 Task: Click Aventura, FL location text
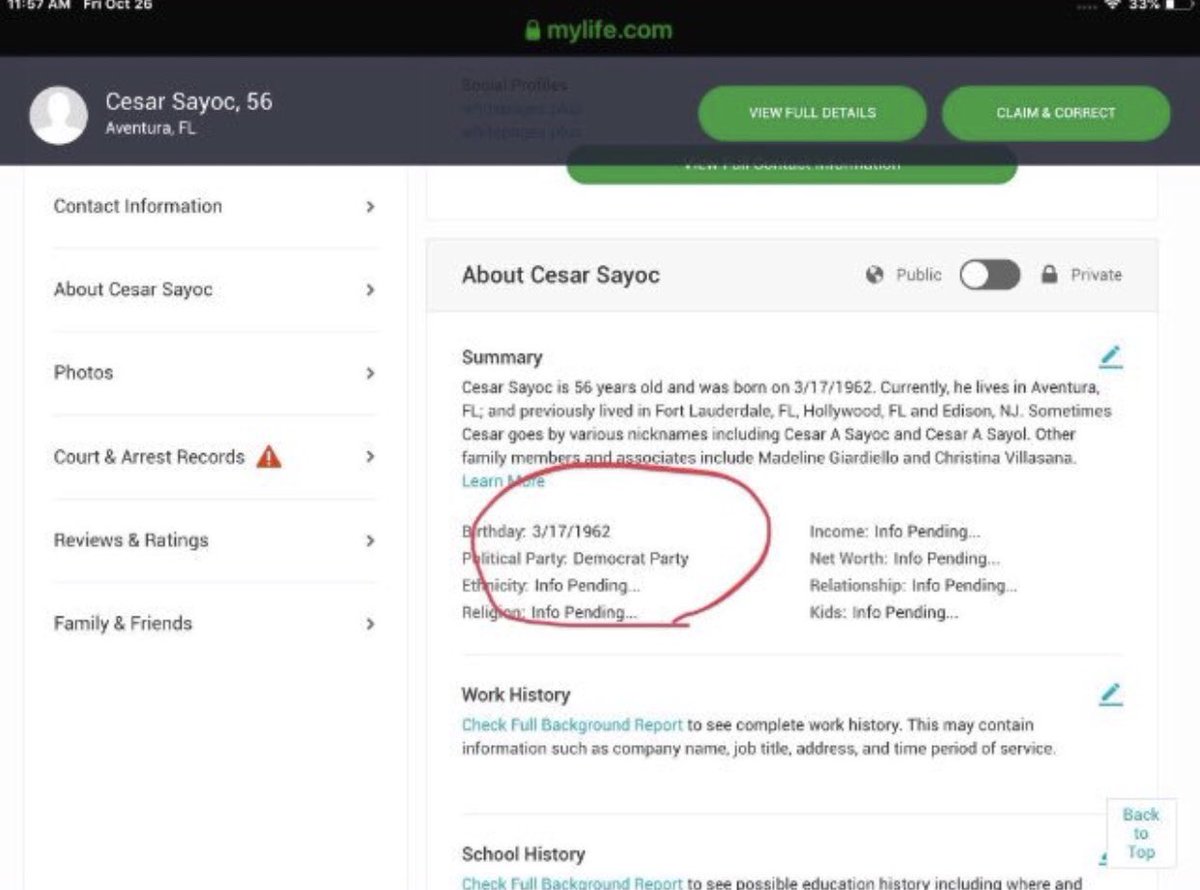151,129
